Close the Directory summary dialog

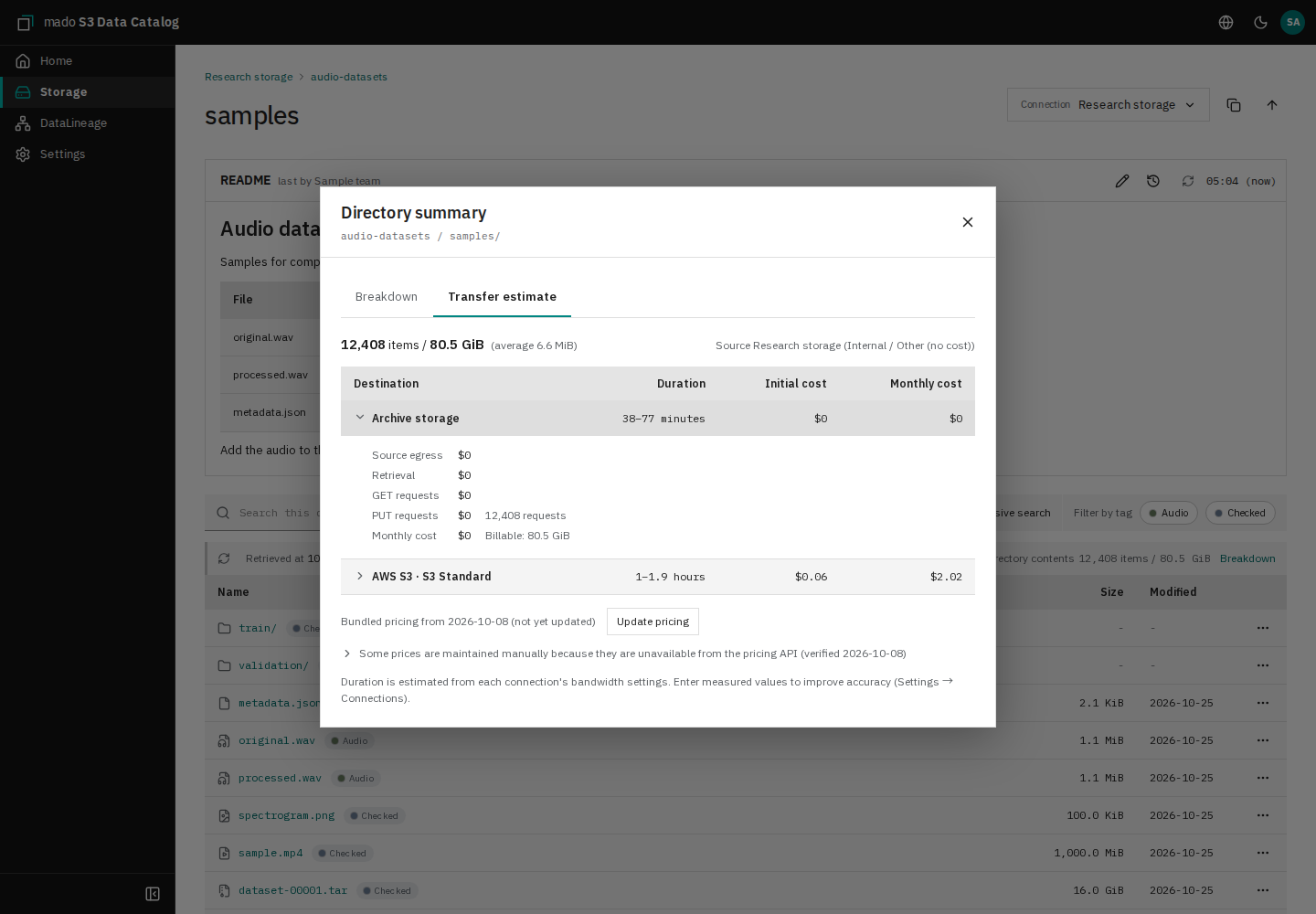(x=968, y=222)
